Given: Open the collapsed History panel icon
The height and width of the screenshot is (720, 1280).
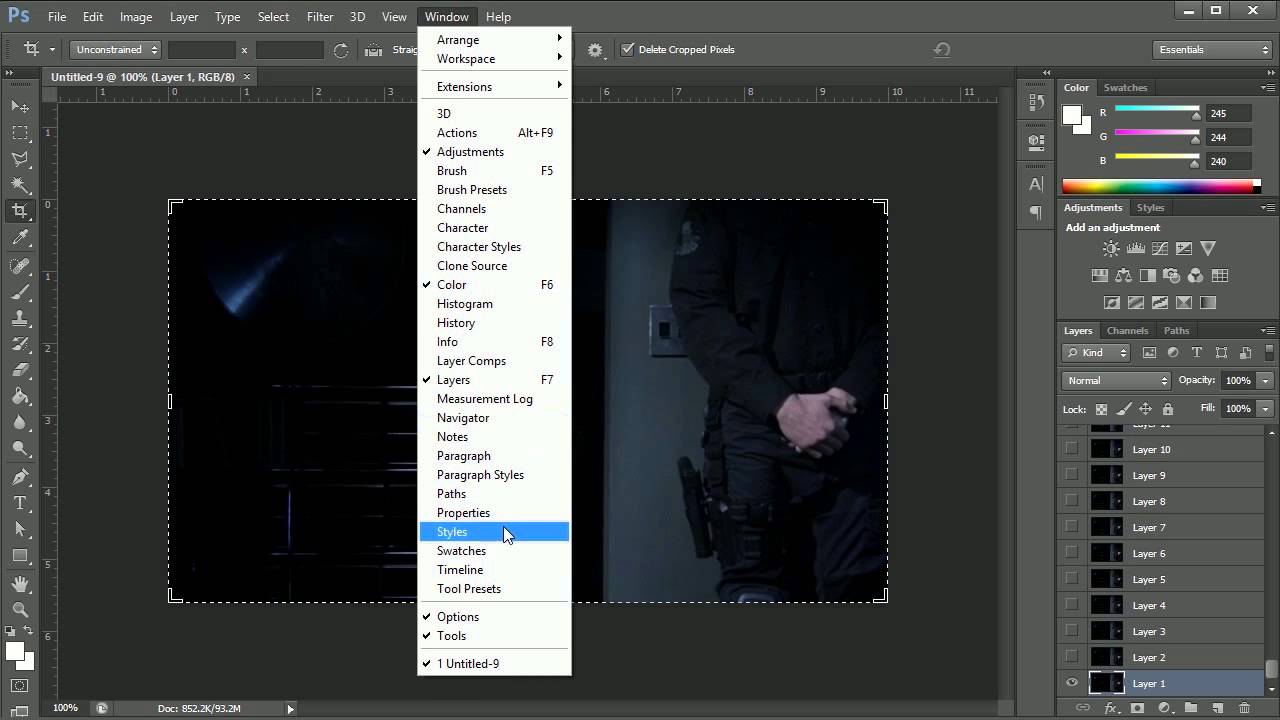Looking at the screenshot, I should point(1036,104).
